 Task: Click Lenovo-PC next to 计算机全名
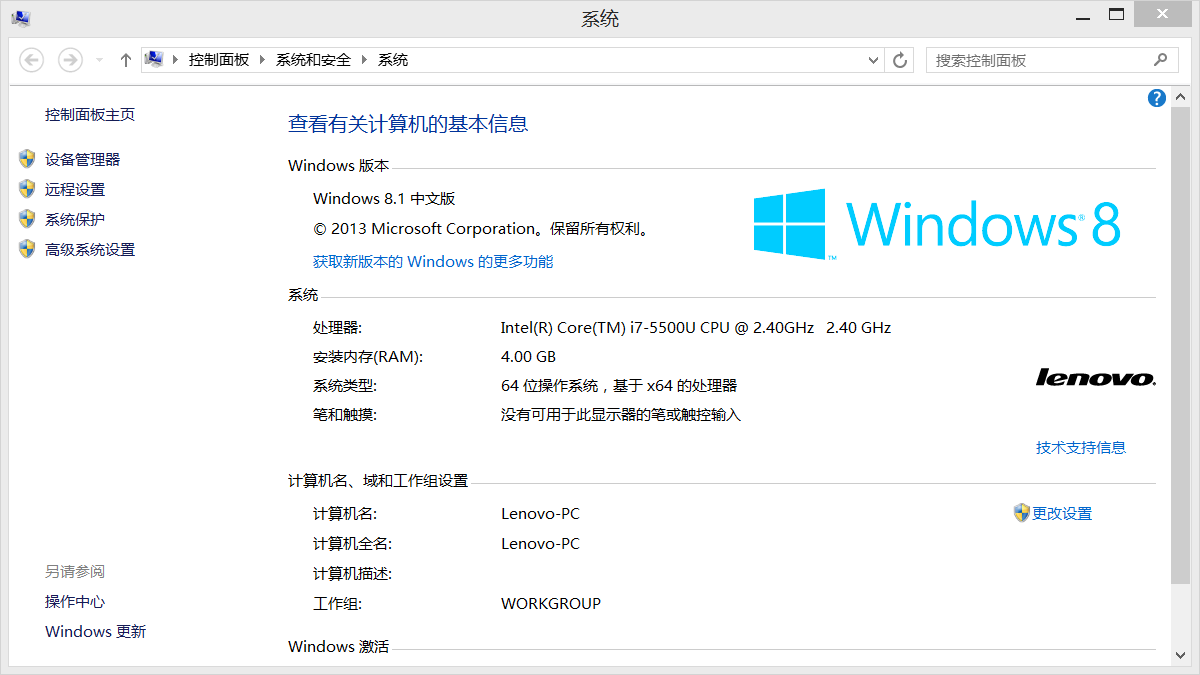[540, 544]
